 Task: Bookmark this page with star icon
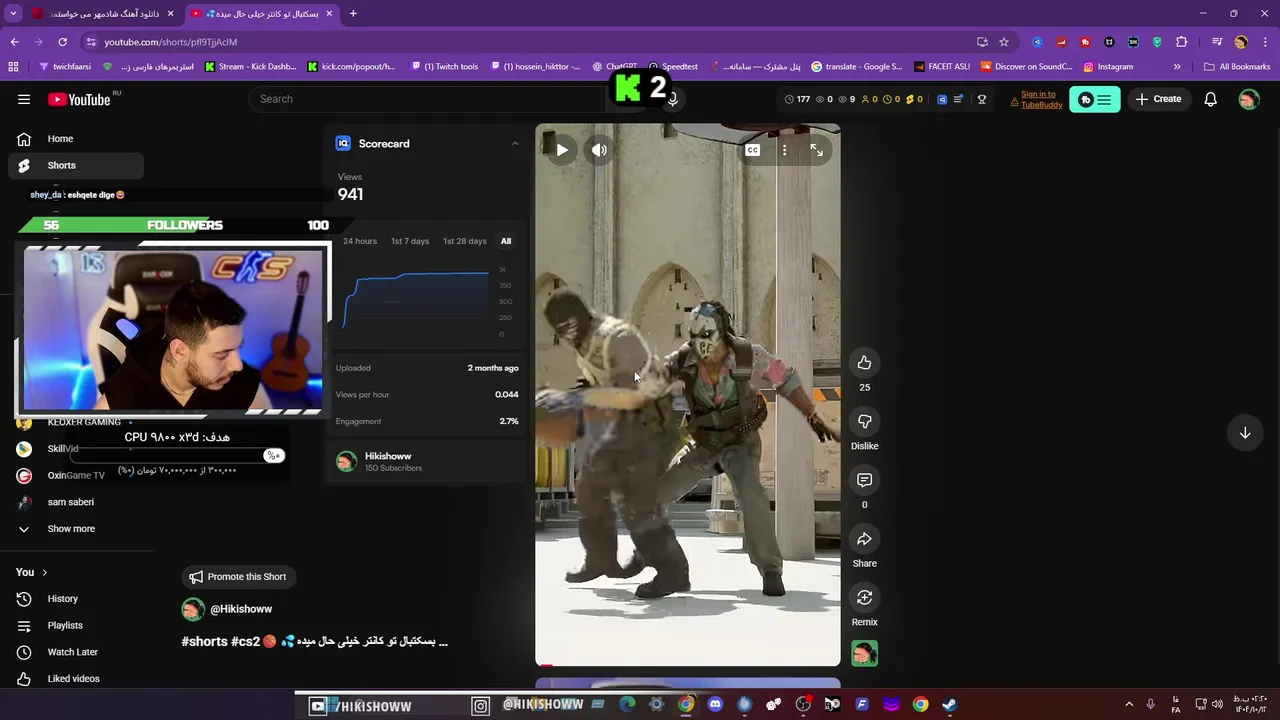(x=1004, y=42)
